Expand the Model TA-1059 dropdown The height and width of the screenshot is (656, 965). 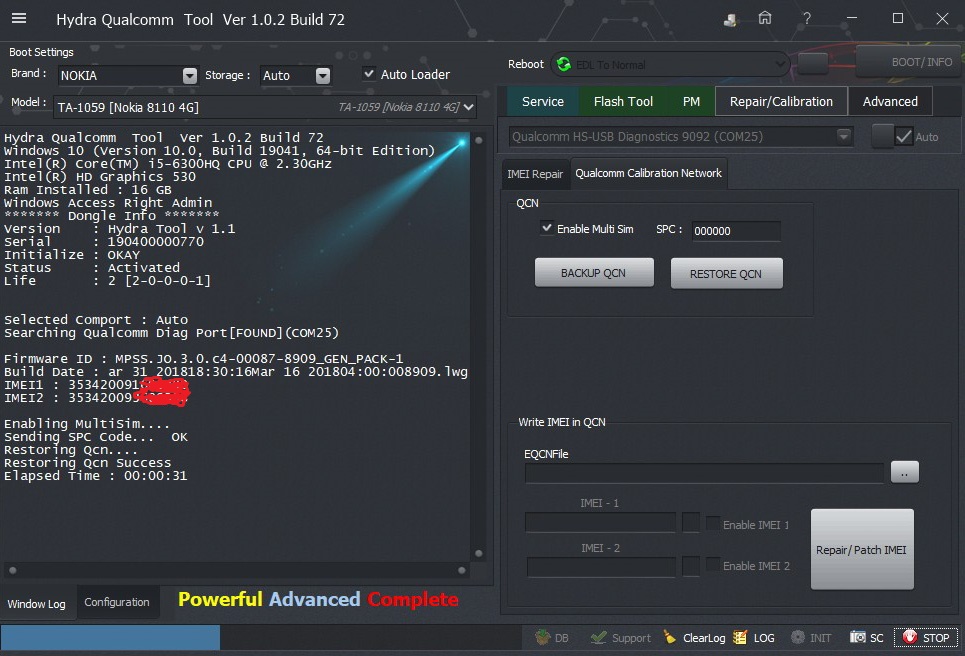click(x=468, y=107)
